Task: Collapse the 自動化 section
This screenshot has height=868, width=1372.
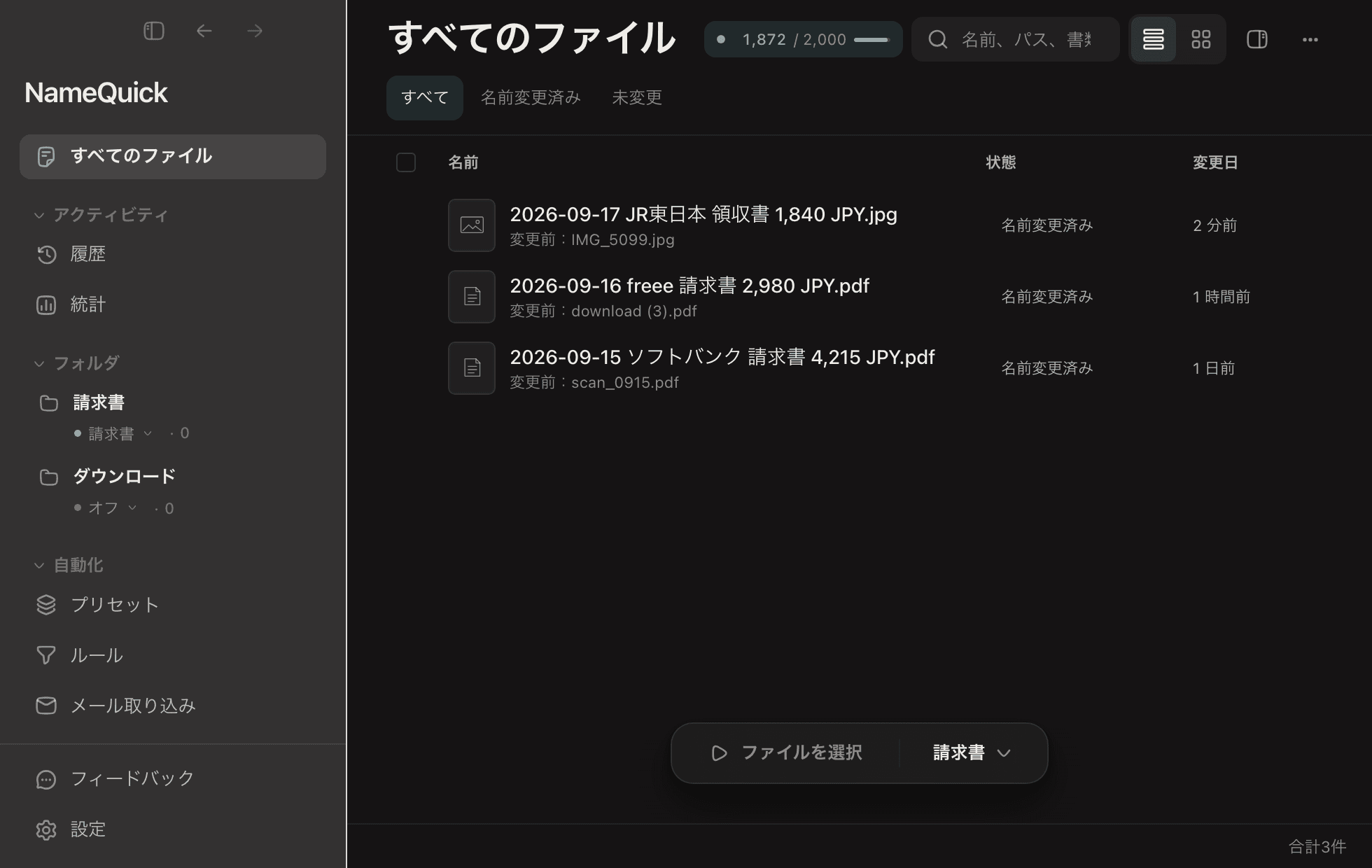Action: point(69,565)
